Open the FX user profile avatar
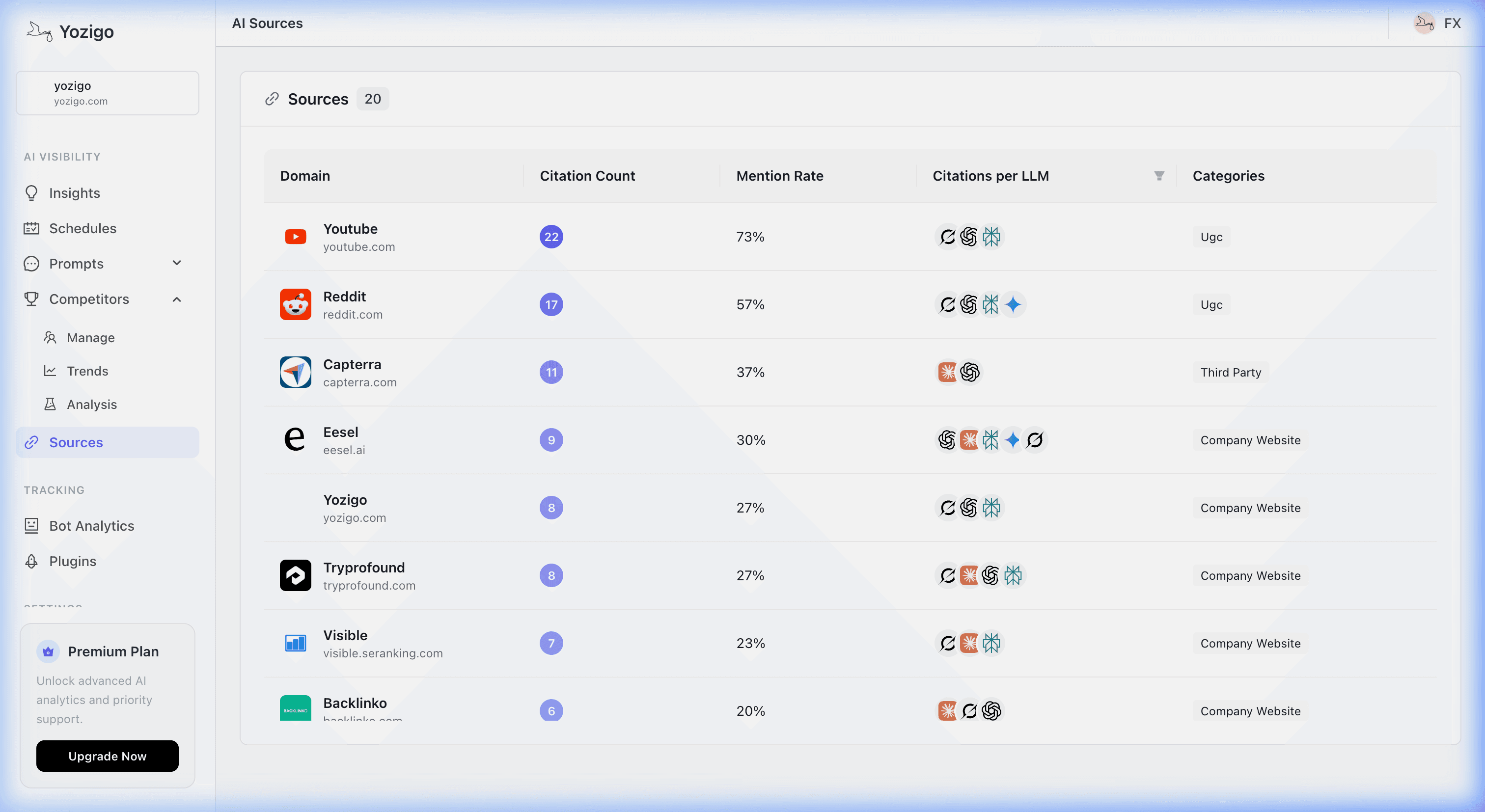Viewport: 1485px width, 812px height. [x=1424, y=24]
